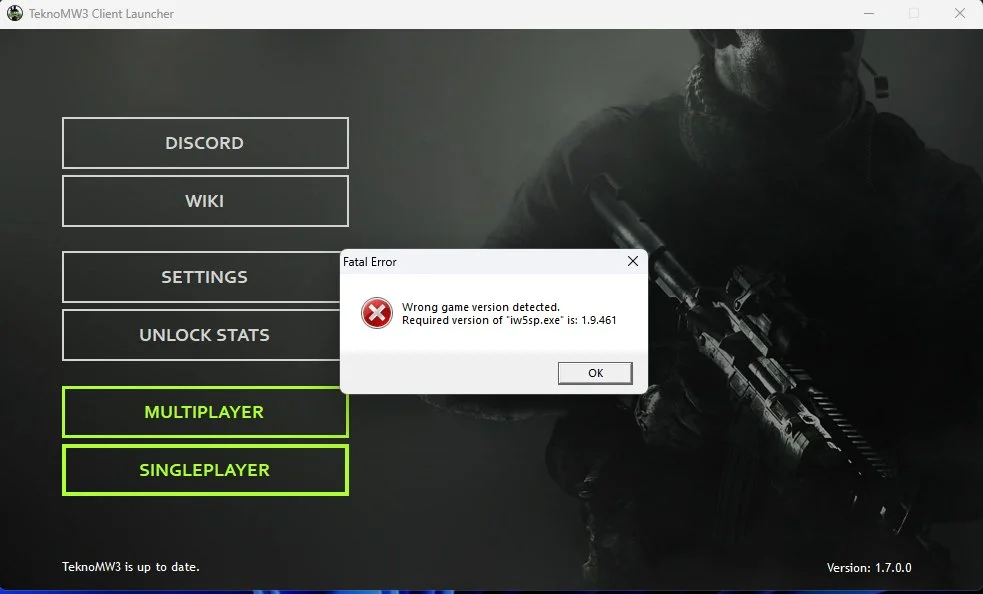Open the WIKI link button
Screen dimensions: 983x594
coord(205,201)
